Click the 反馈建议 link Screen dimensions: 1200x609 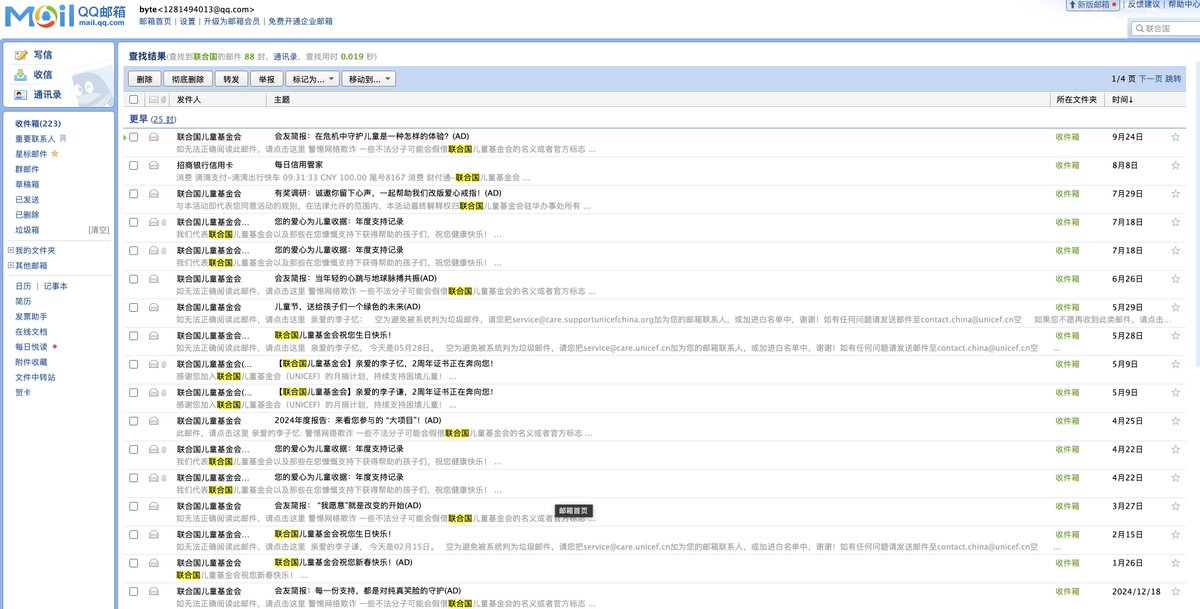tap(1144, 5)
